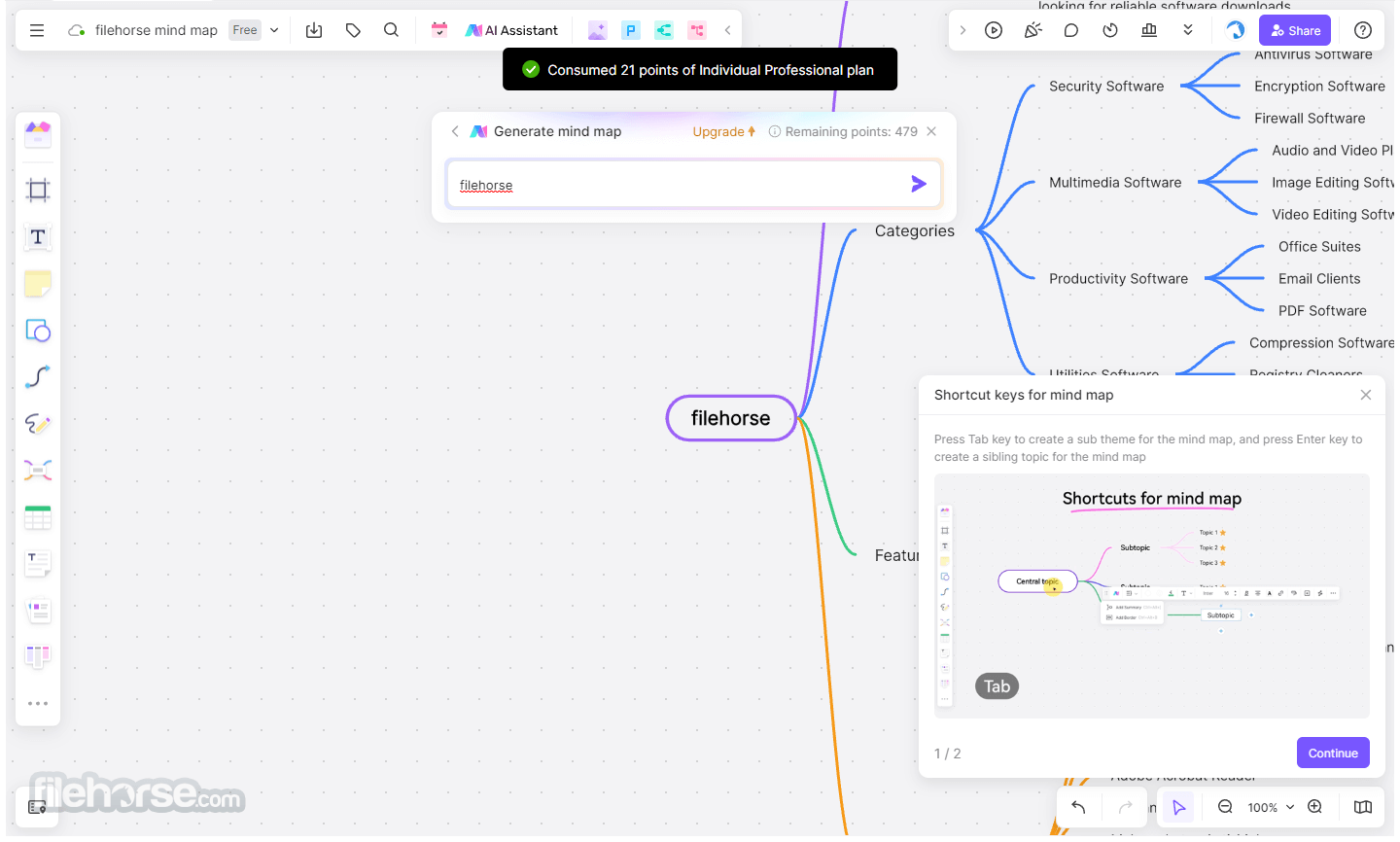
Task: Open the pink calendar icon
Action: point(439,30)
